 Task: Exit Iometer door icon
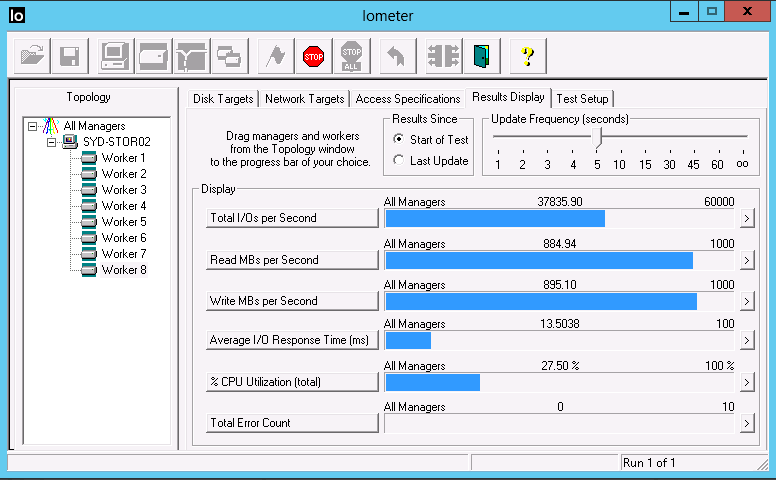coord(482,56)
